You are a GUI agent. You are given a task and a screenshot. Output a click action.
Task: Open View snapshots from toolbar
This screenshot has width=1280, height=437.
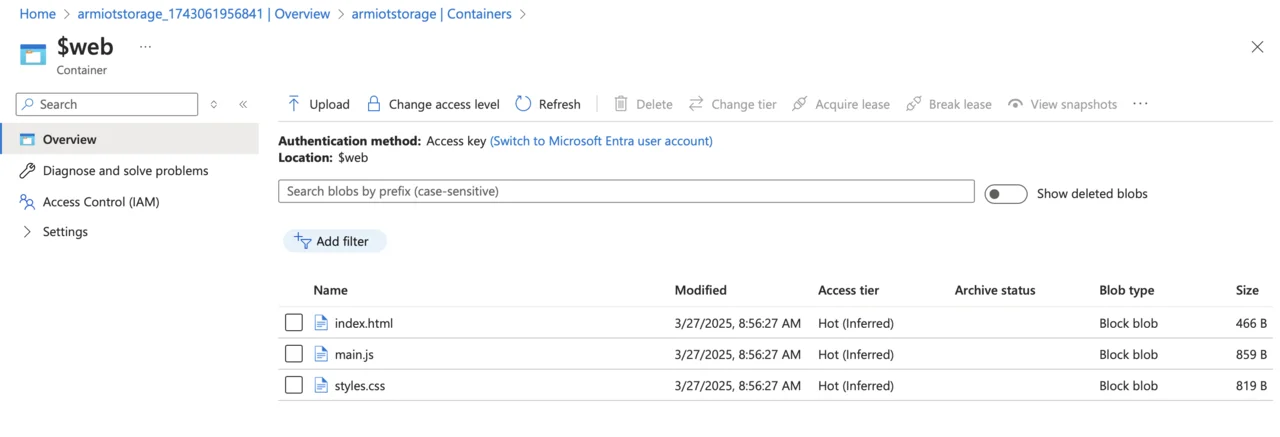1062,104
